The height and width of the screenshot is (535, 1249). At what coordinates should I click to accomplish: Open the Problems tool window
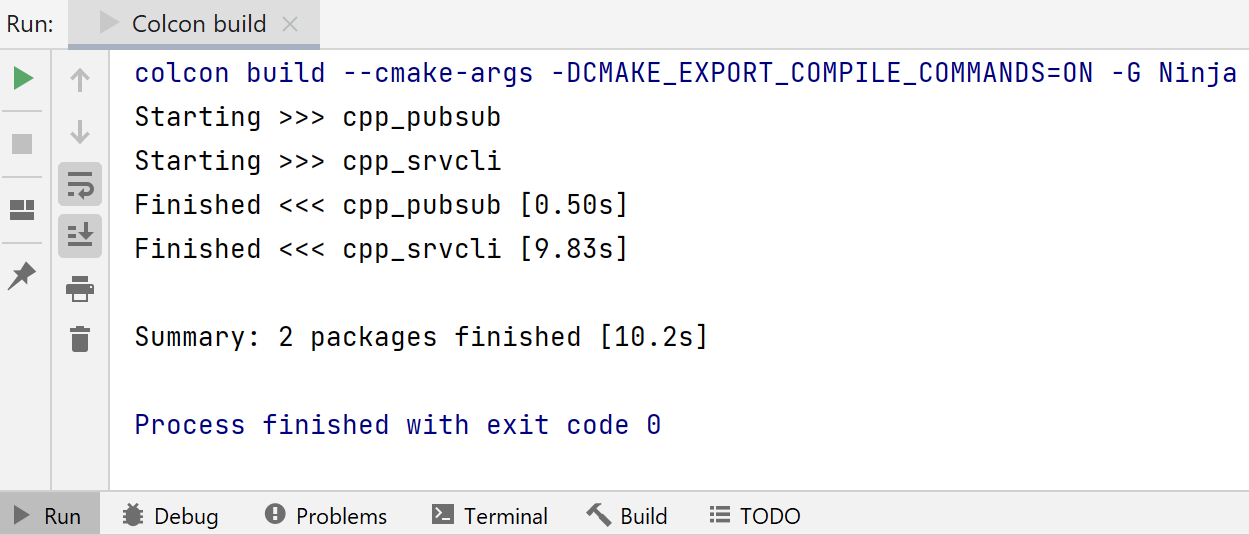326,516
